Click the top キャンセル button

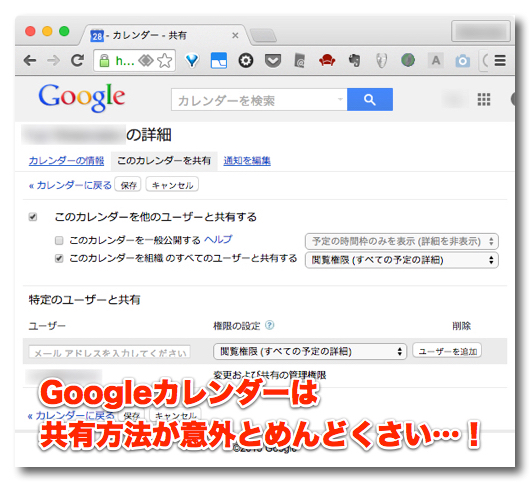click(172, 185)
